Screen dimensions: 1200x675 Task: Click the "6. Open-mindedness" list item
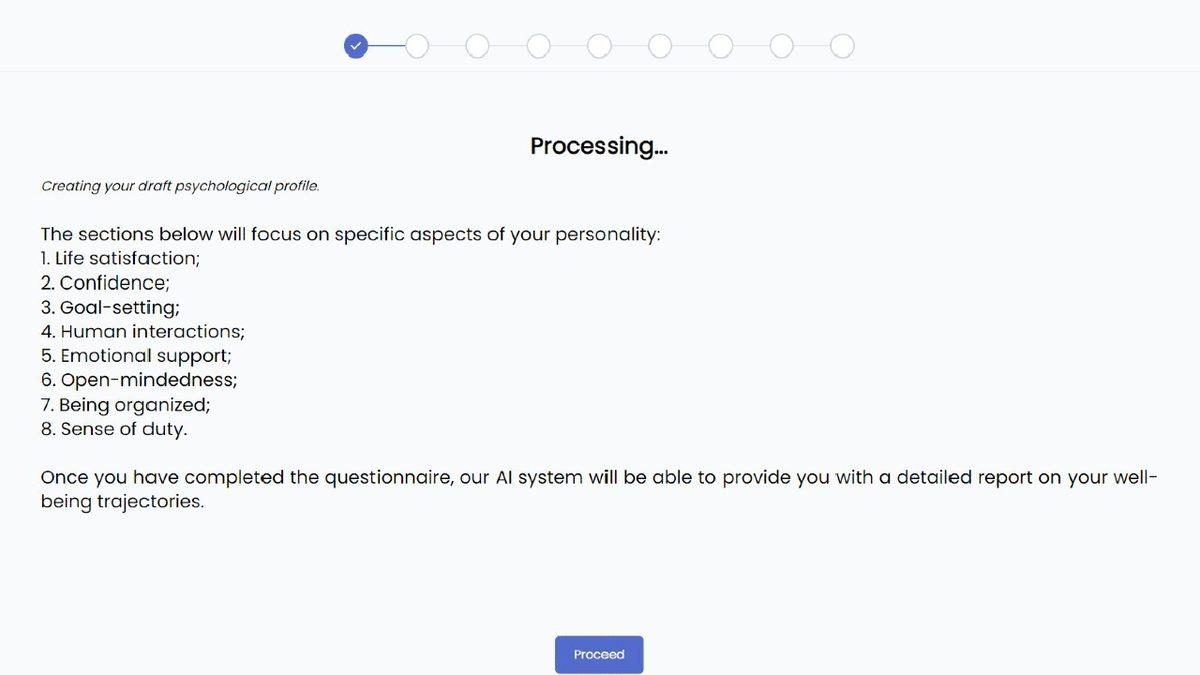tap(139, 380)
